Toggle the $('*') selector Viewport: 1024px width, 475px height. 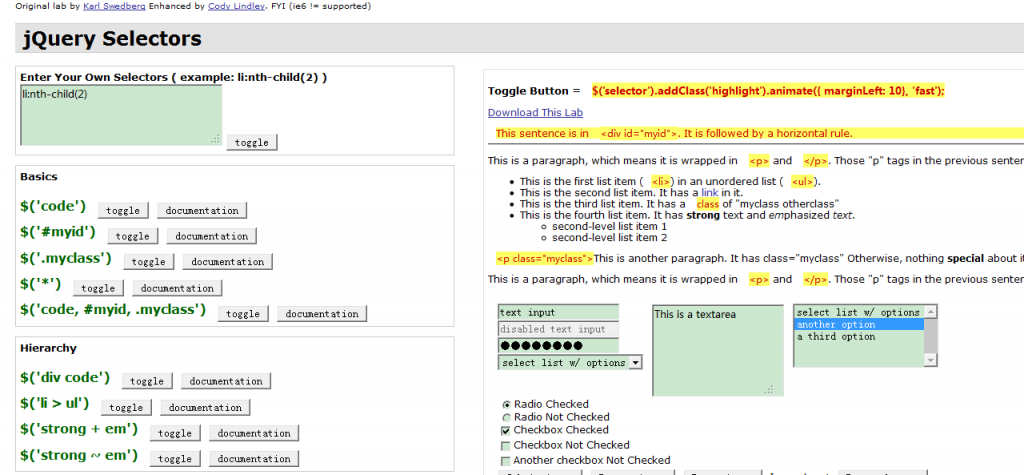pyautogui.click(x=99, y=288)
